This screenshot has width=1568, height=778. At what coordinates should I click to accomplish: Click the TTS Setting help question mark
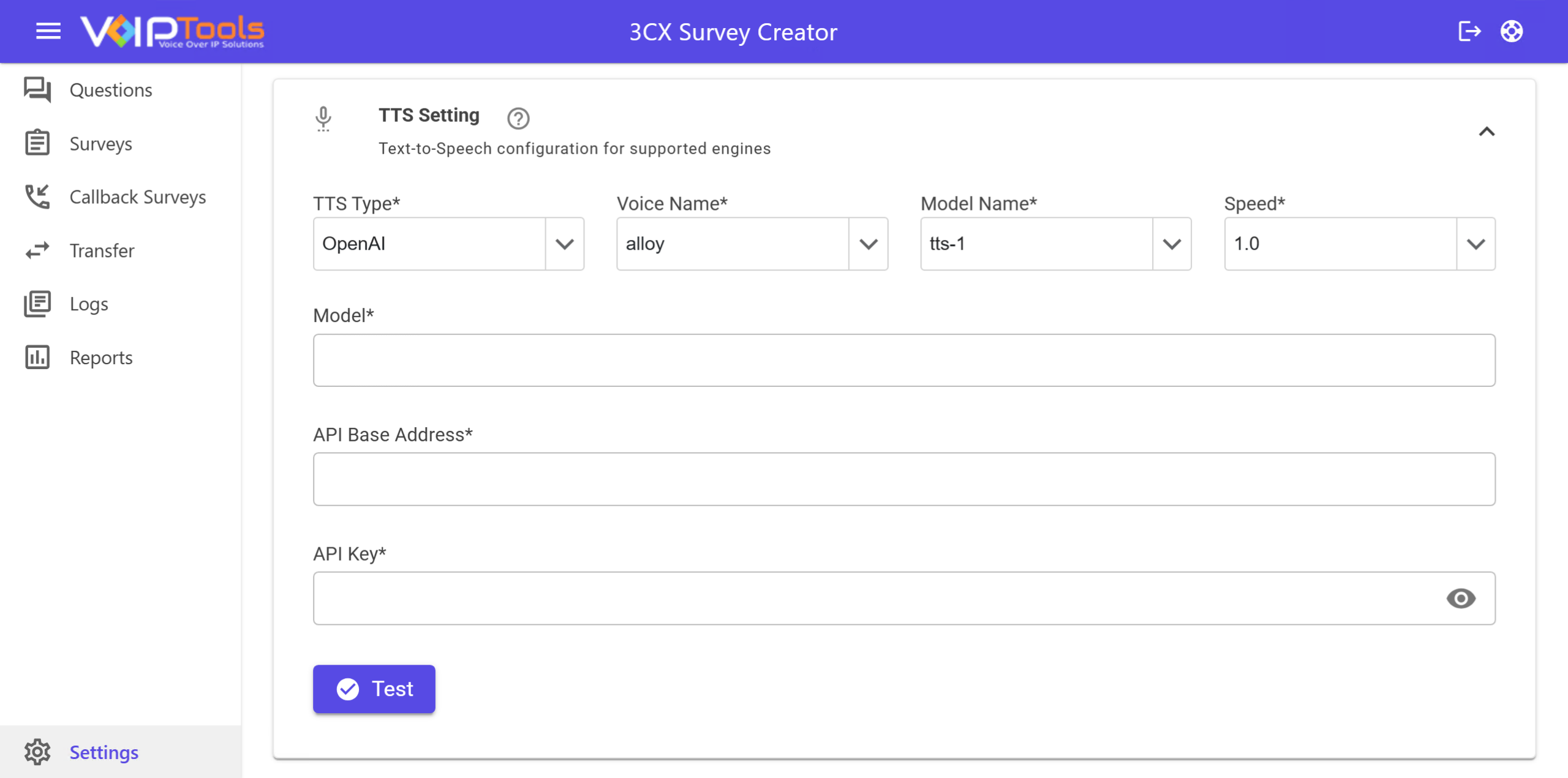(x=518, y=118)
